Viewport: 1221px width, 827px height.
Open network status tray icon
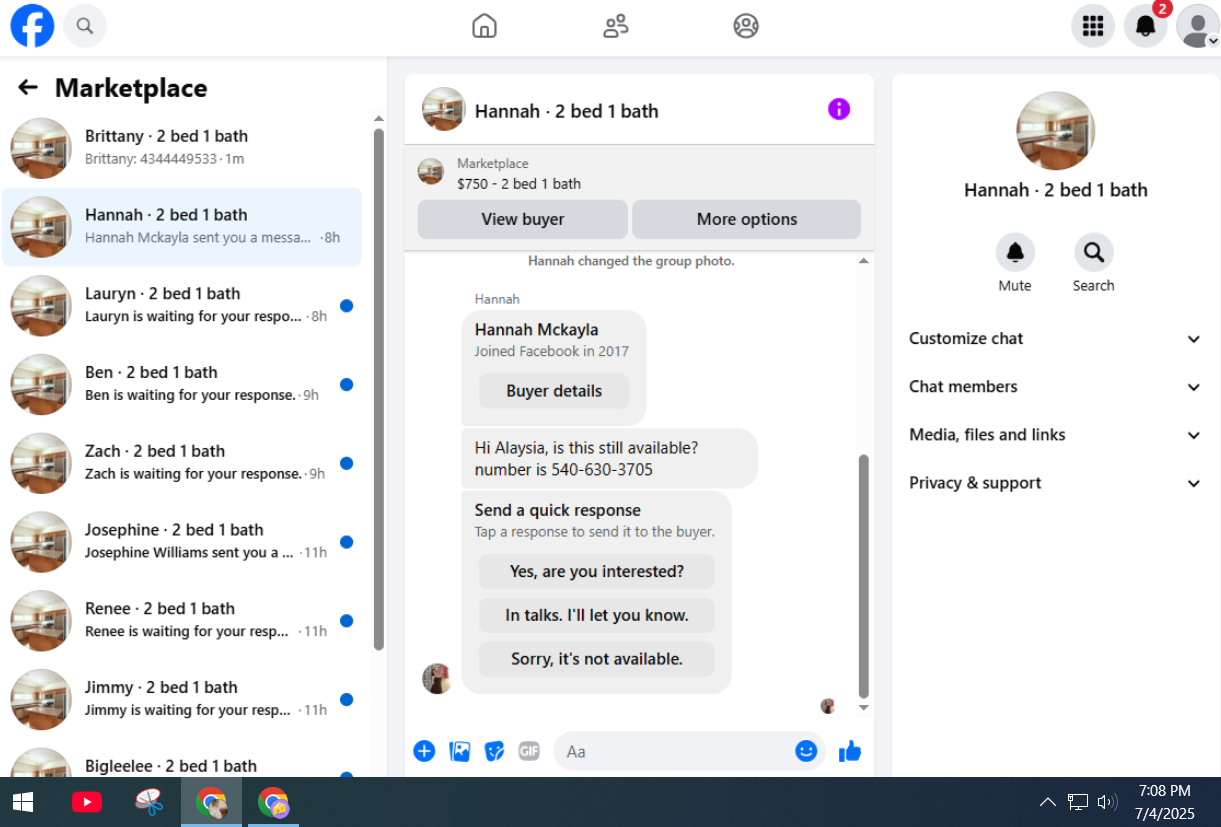[x=1077, y=802]
